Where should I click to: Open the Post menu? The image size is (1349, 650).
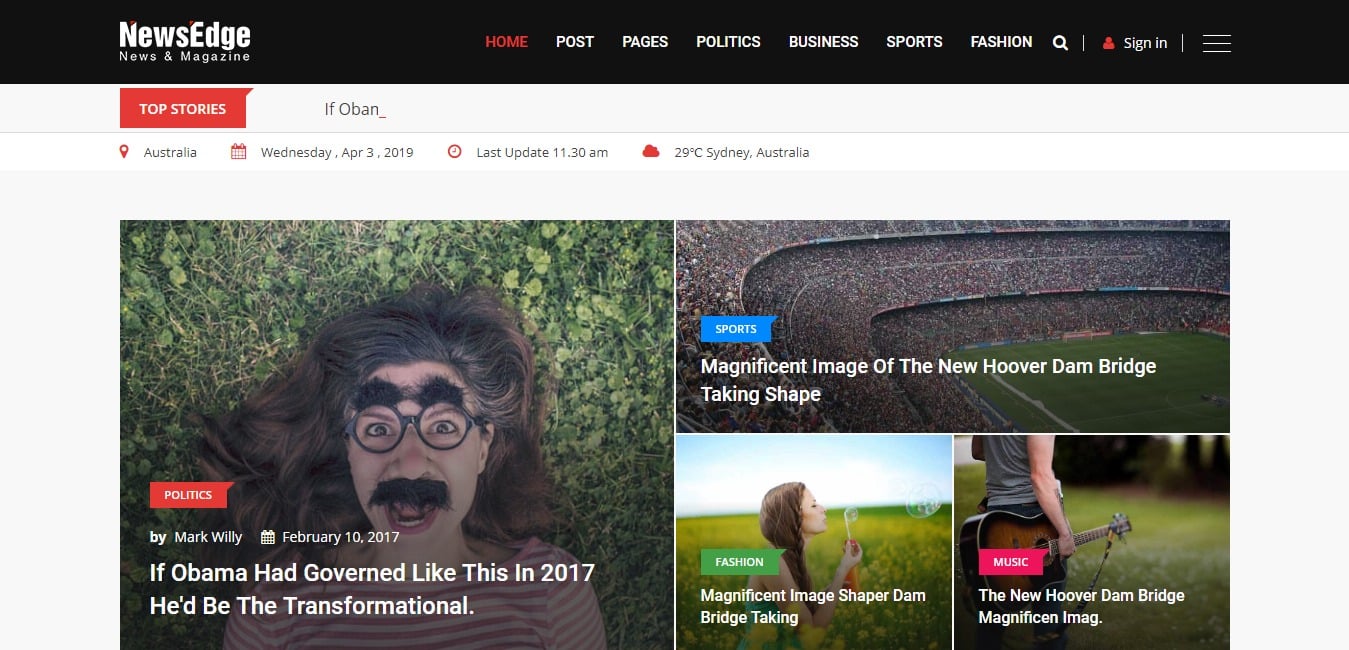click(x=575, y=42)
